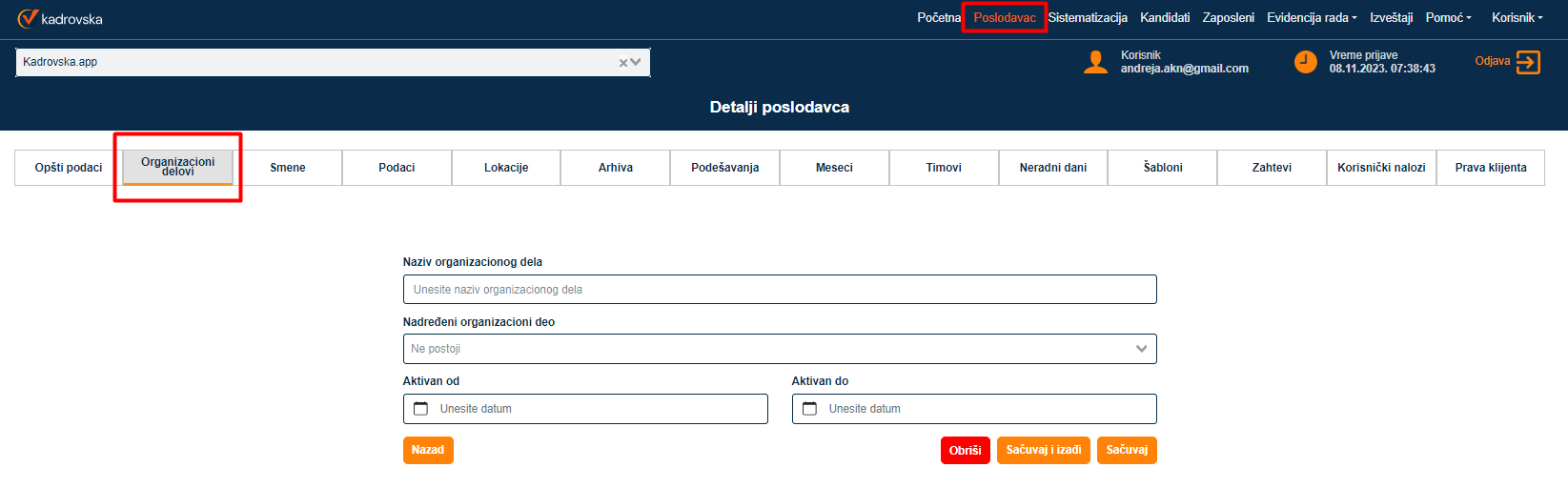Click calendar icon in Aktivan do field
The image size is (1568, 488).
coord(809,409)
